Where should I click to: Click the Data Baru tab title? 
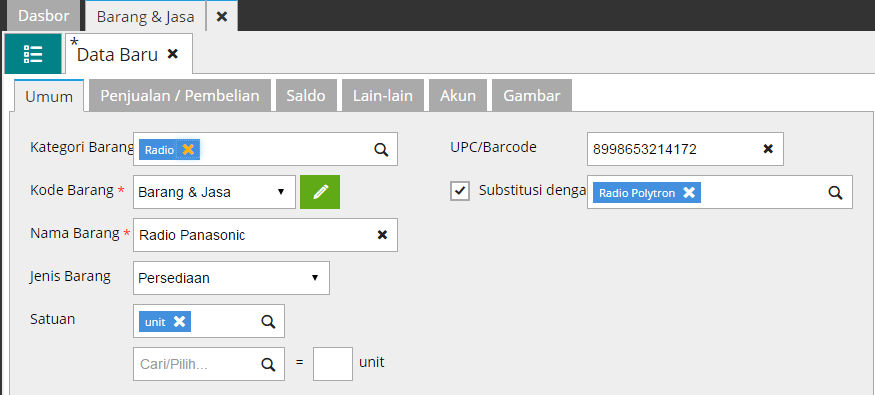click(x=117, y=55)
